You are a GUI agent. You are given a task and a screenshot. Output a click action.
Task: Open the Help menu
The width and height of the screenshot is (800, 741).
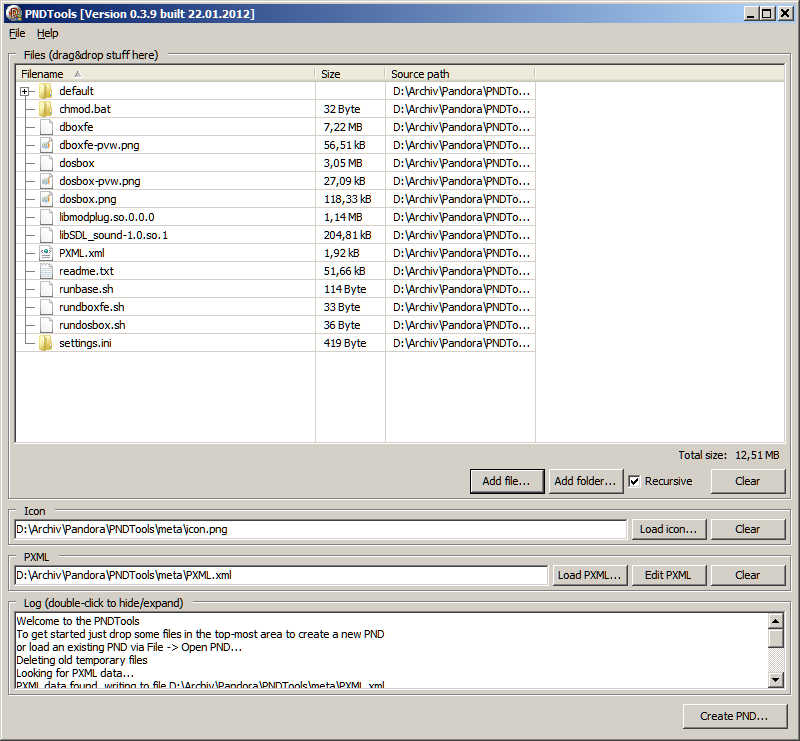tap(48, 33)
